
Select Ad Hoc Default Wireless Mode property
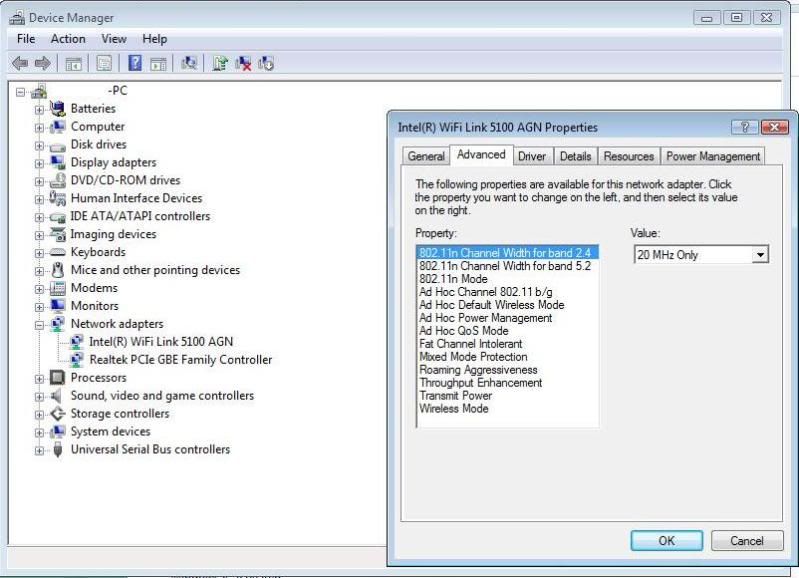491,305
